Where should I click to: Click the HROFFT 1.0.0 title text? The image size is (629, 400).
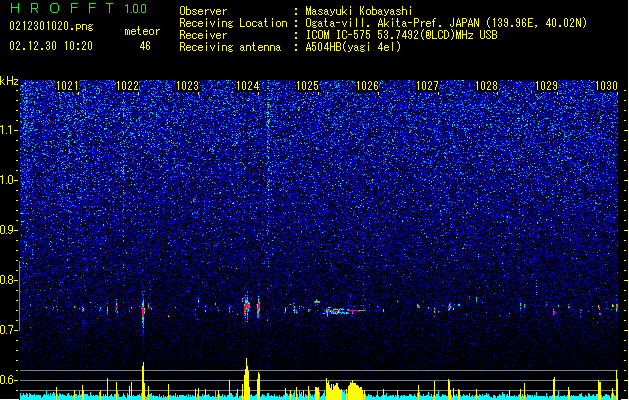tap(79, 8)
